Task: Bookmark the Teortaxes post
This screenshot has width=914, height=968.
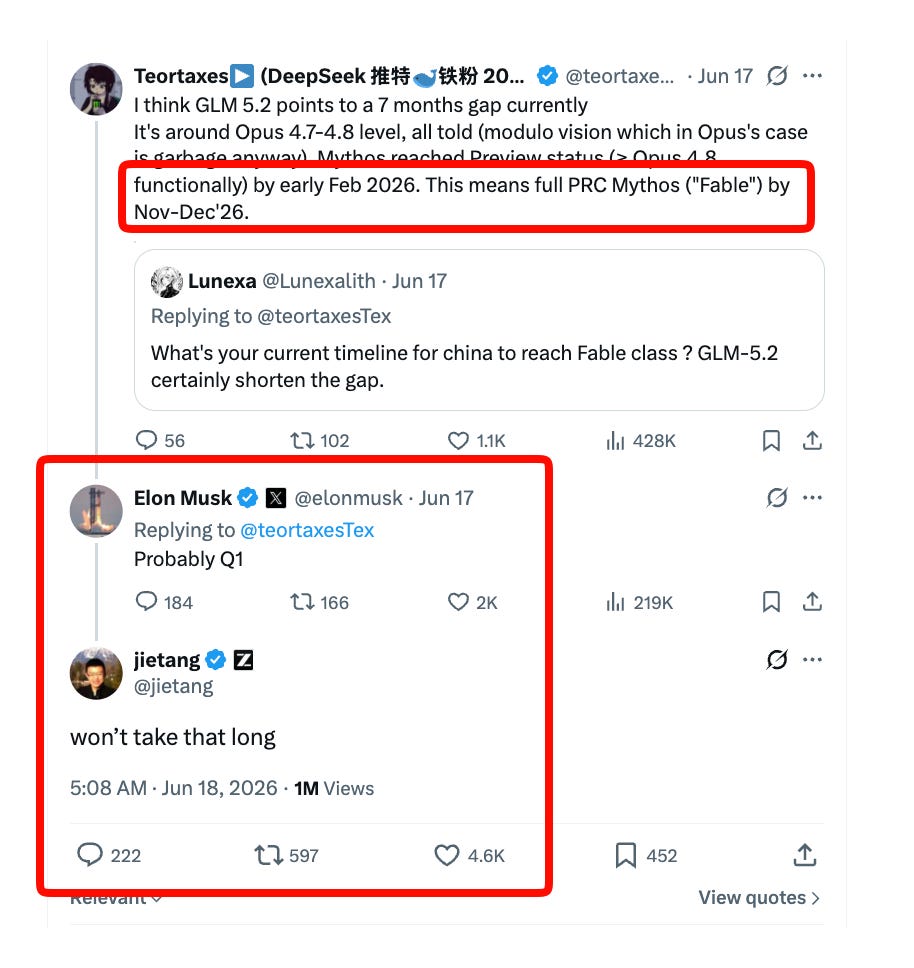Action: tap(771, 441)
